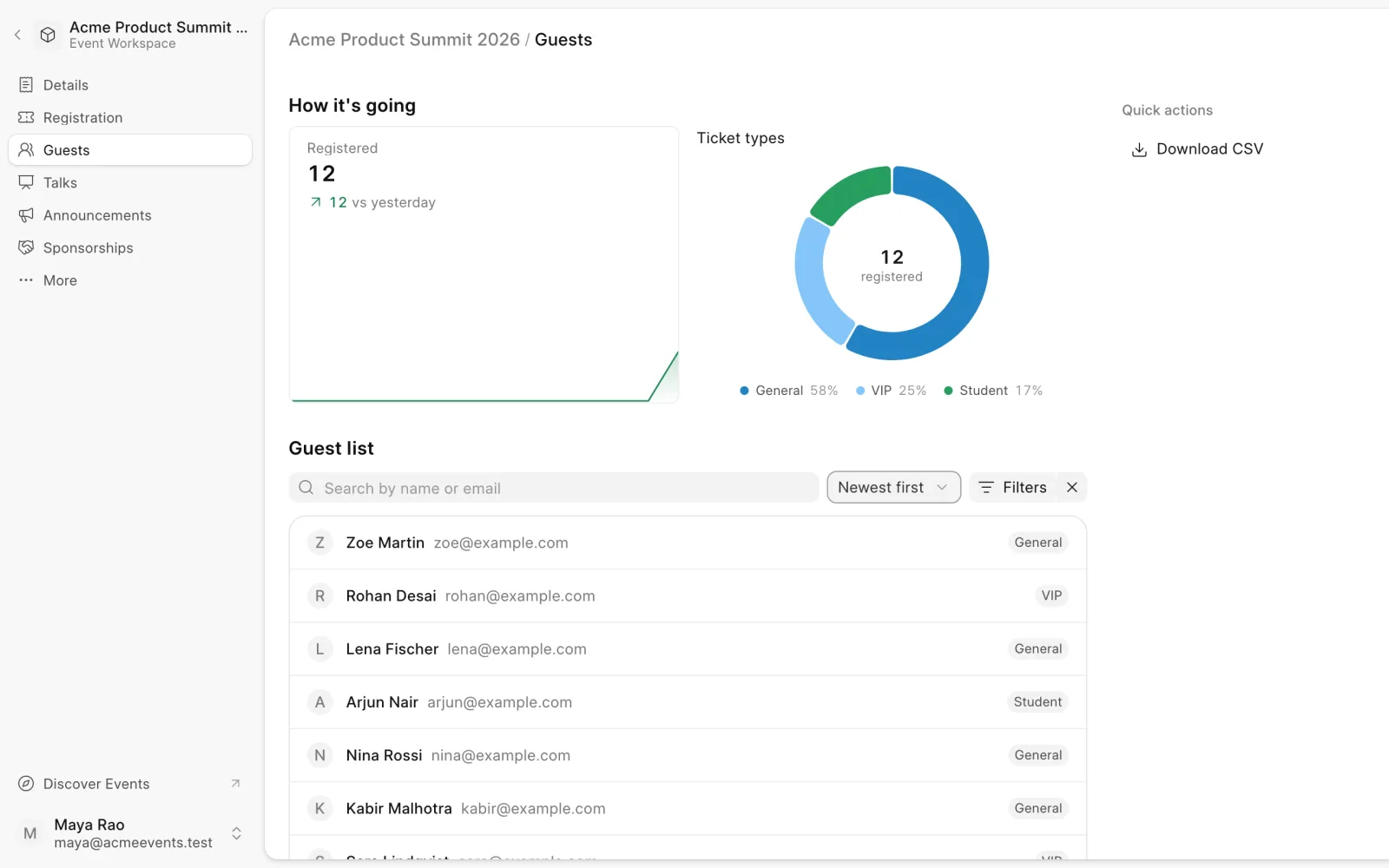This screenshot has width=1389, height=868.
Task: Click the Z avatar for Zoe Martin
Action: (319, 542)
